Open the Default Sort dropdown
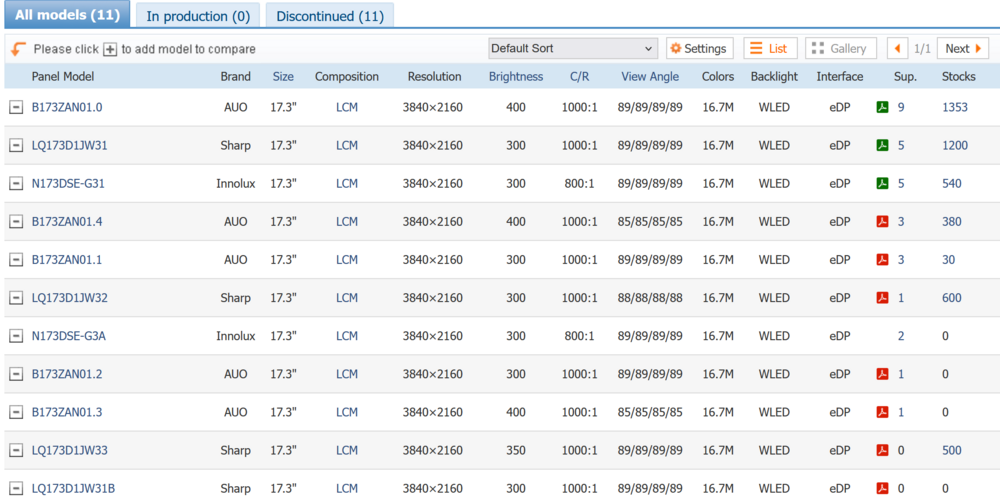Screen dimensions: 1000x499 tap(572, 49)
